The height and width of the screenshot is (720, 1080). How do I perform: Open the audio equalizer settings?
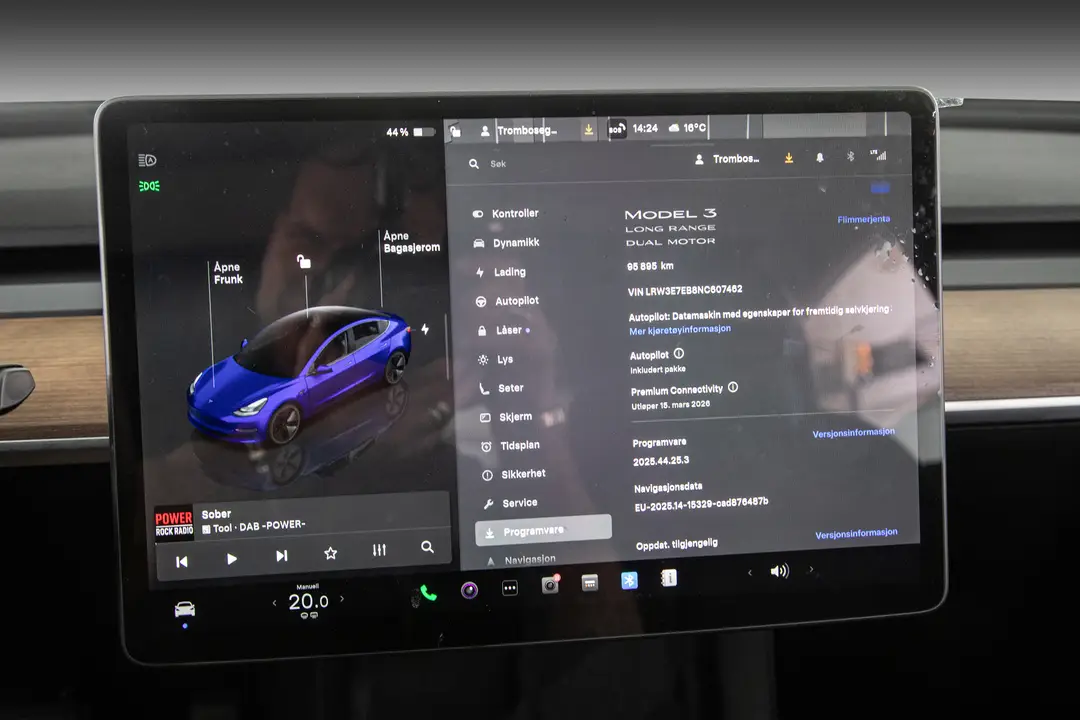(x=380, y=550)
